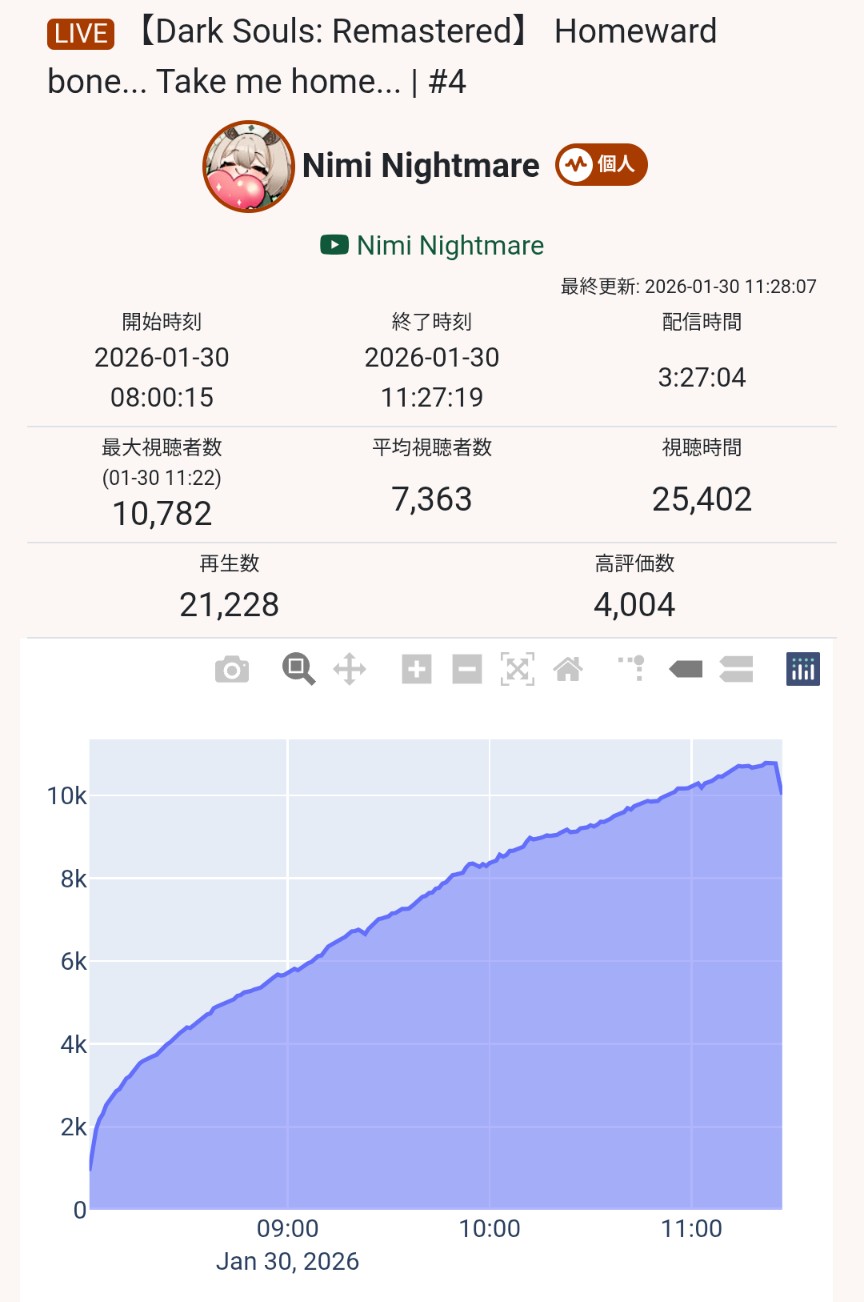
Task: Select the pan arrows tool
Action: click(x=349, y=669)
